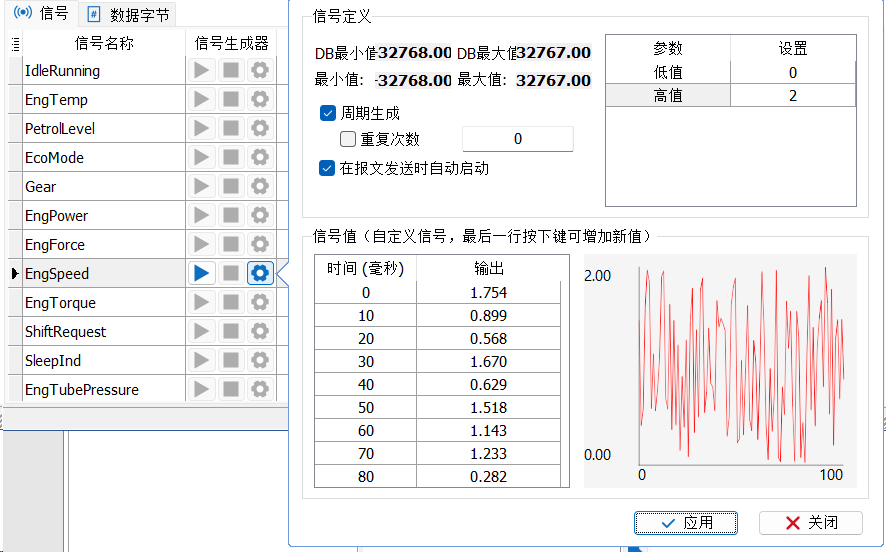Start the EngTemp signal generator
The image size is (886, 552).
pos(201,99)
